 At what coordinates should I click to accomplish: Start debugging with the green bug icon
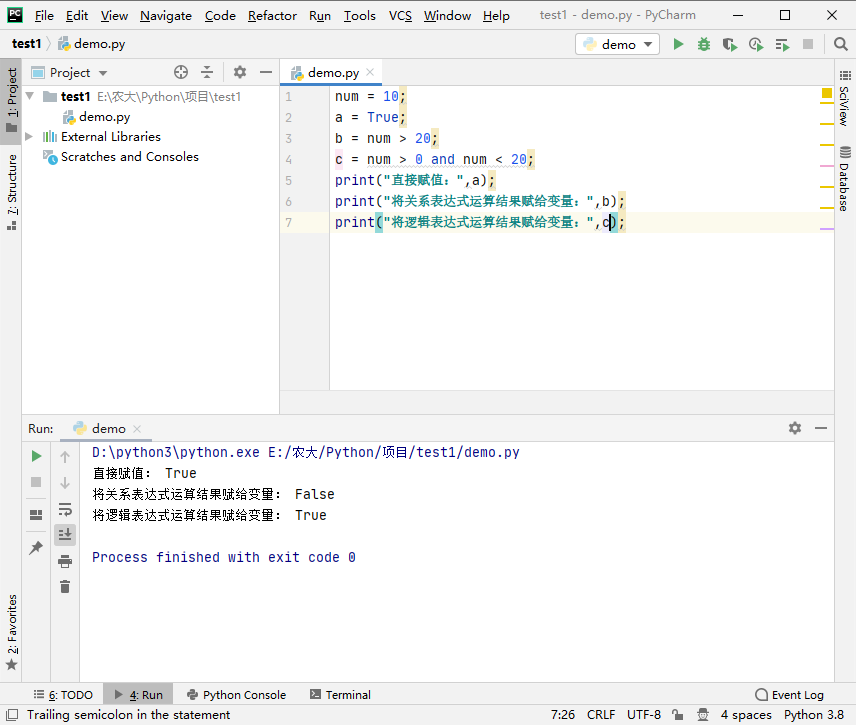point(704,44)
